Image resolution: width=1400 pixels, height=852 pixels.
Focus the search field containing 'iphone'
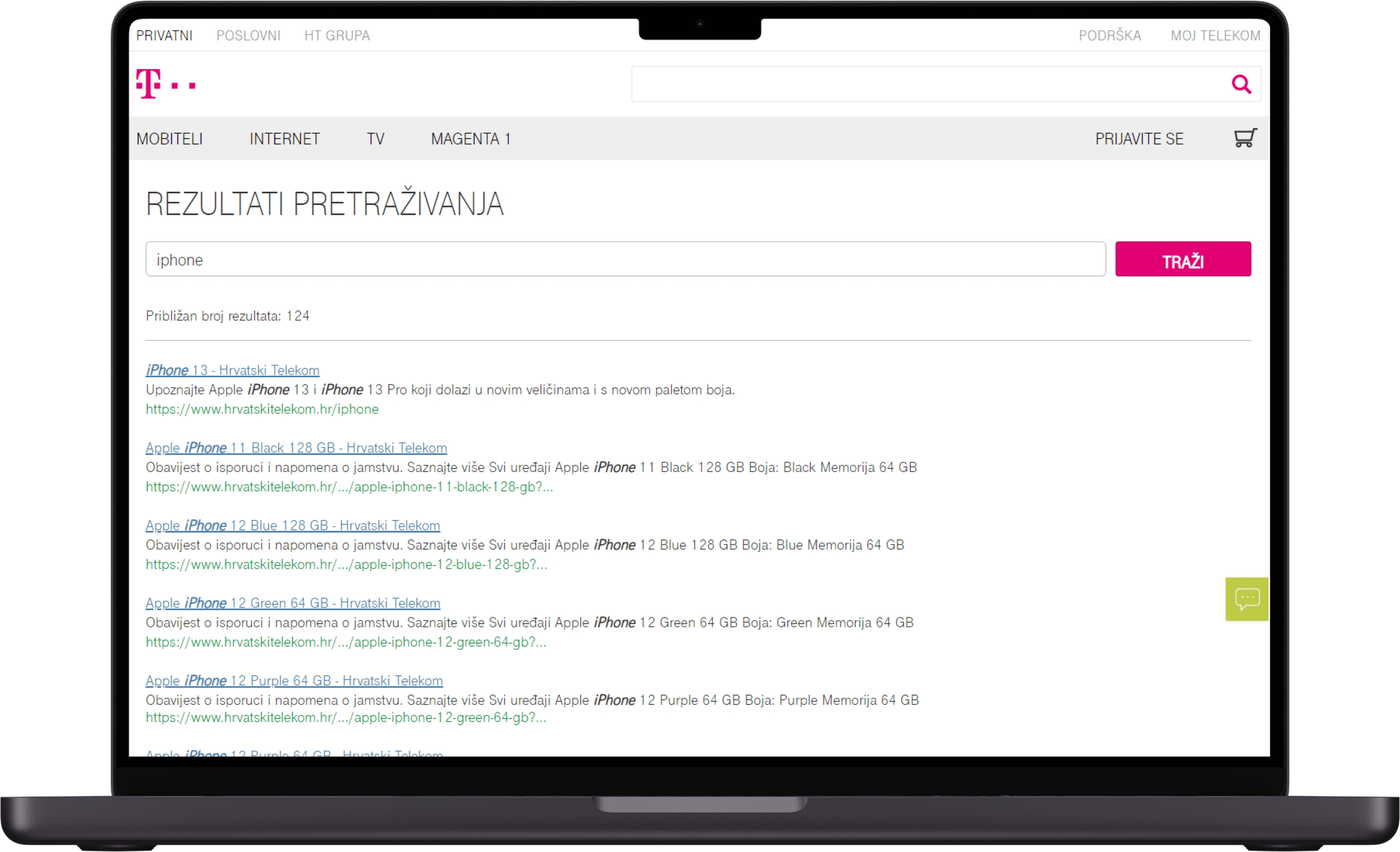click(625, 259)
